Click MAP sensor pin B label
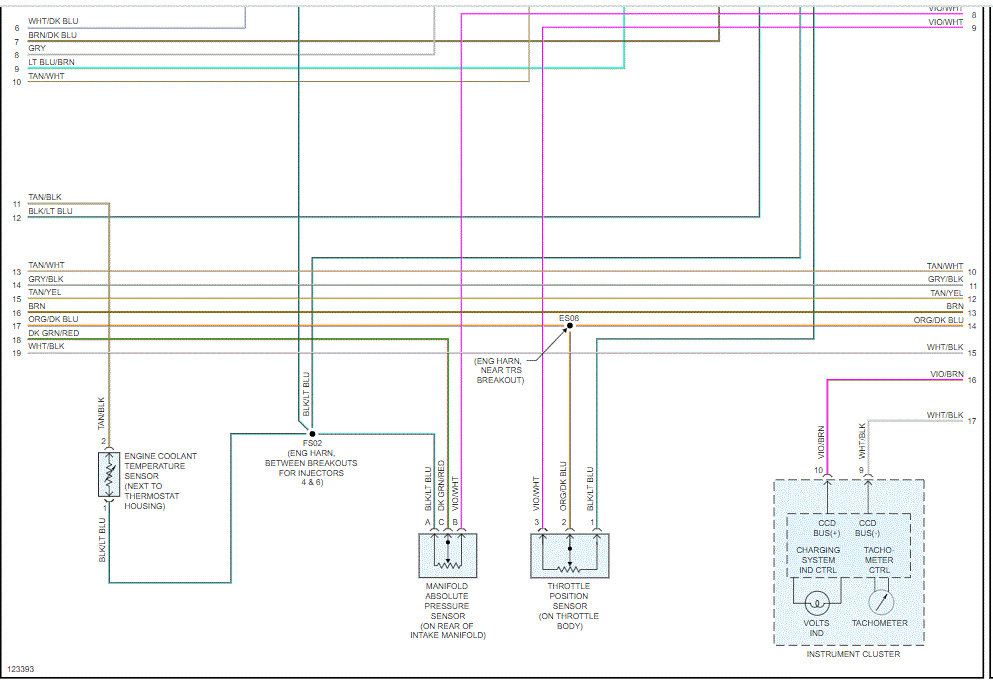 tap(455, 523)
